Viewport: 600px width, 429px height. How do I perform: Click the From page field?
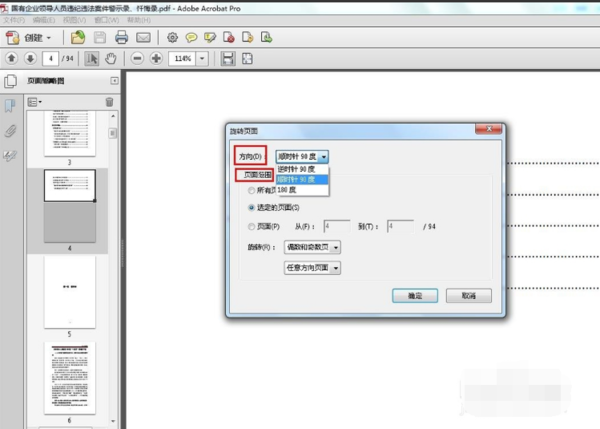pyautogui.click(x=337, y=227)
